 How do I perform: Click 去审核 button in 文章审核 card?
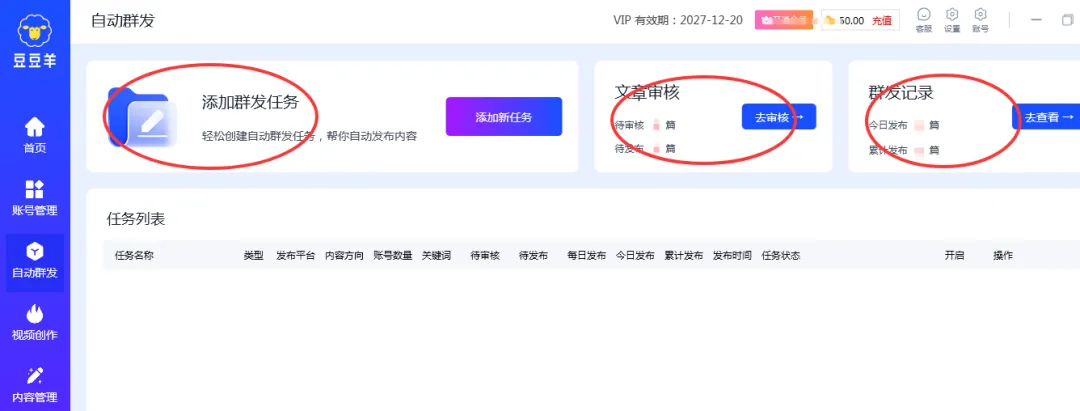click(x=778, y=117)
